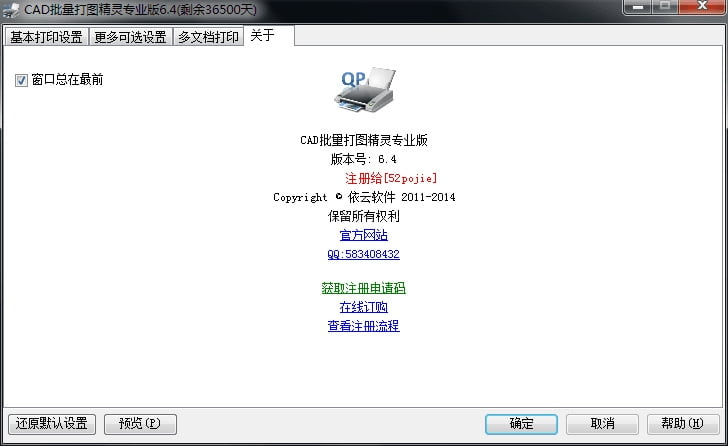
Task: Toggle 窗口总在最前 always-on-top checkbox
Action: pos(21,80)
